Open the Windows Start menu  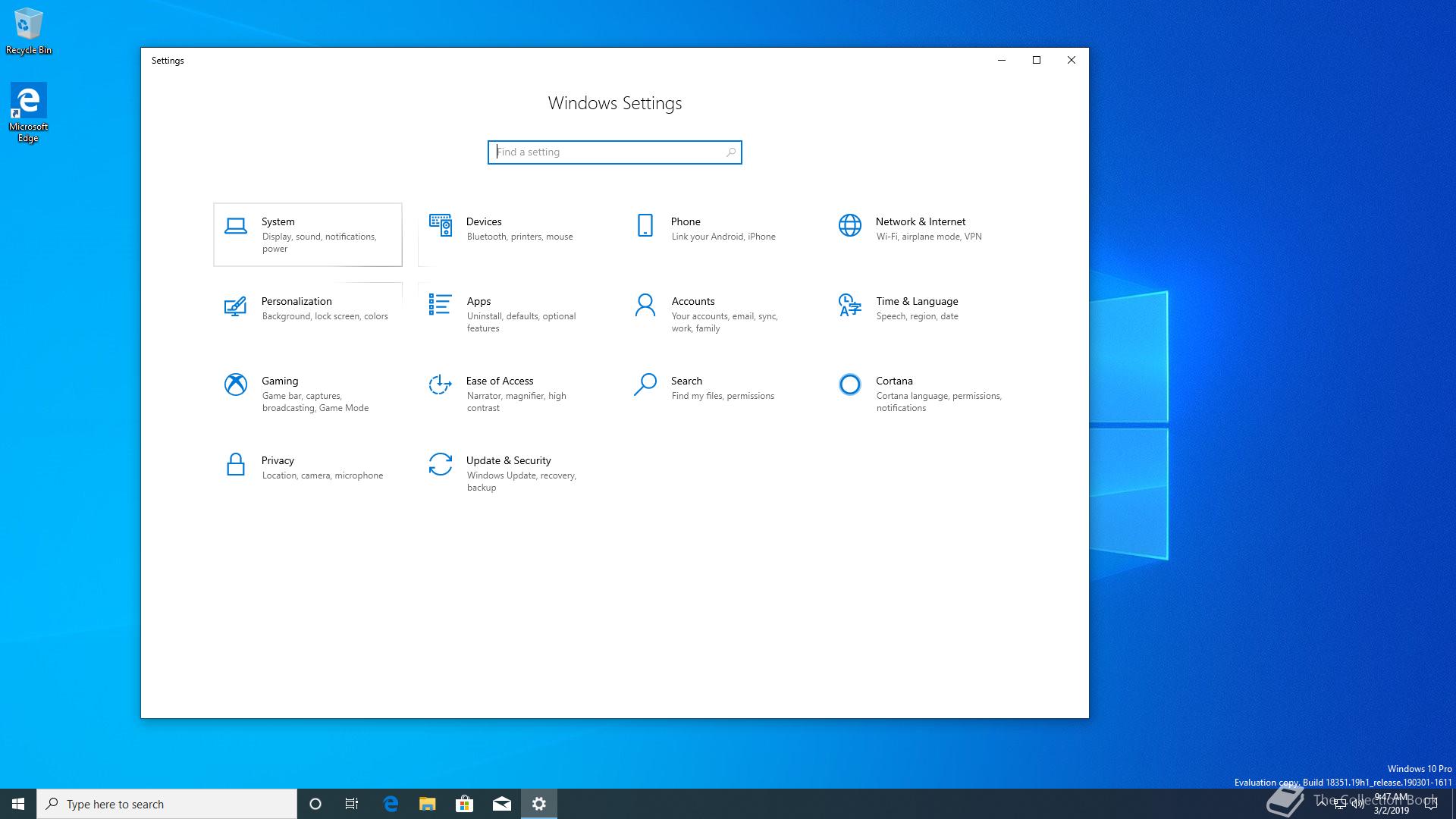18,804
